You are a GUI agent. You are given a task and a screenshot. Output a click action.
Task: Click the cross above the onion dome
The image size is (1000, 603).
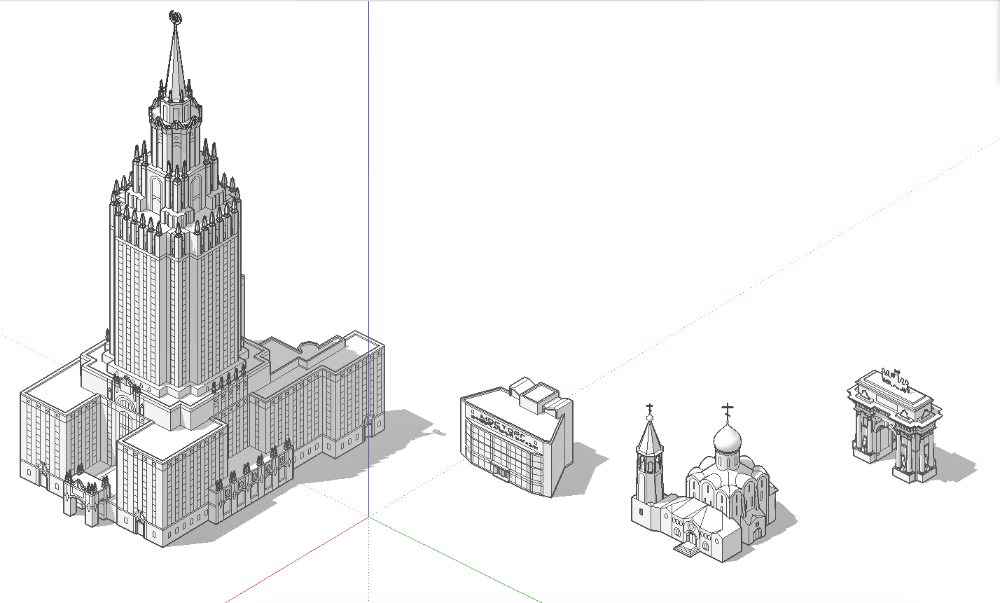[727, 409]
